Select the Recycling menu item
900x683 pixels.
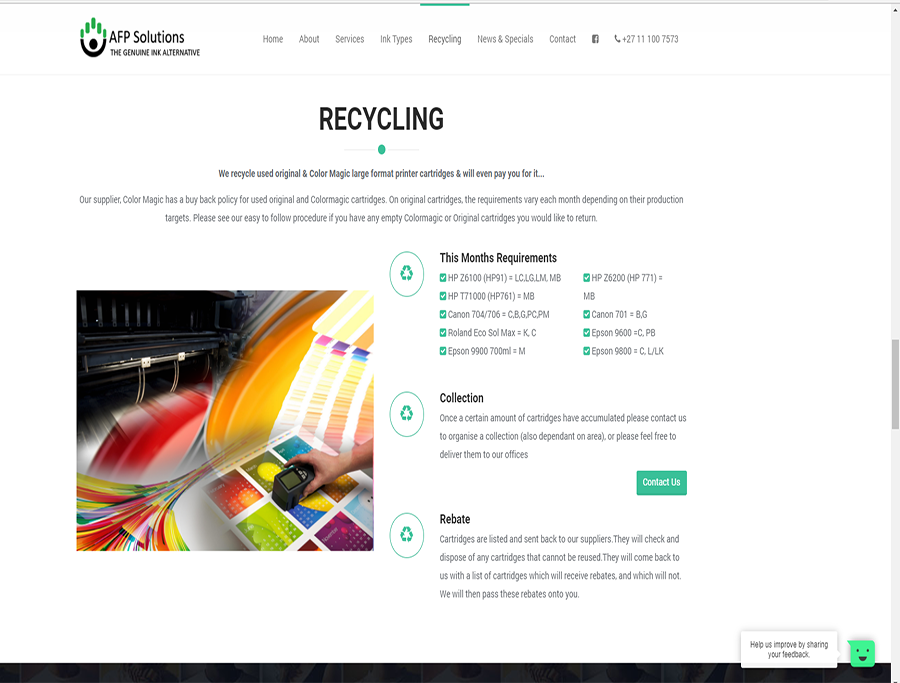pos(445,39)
